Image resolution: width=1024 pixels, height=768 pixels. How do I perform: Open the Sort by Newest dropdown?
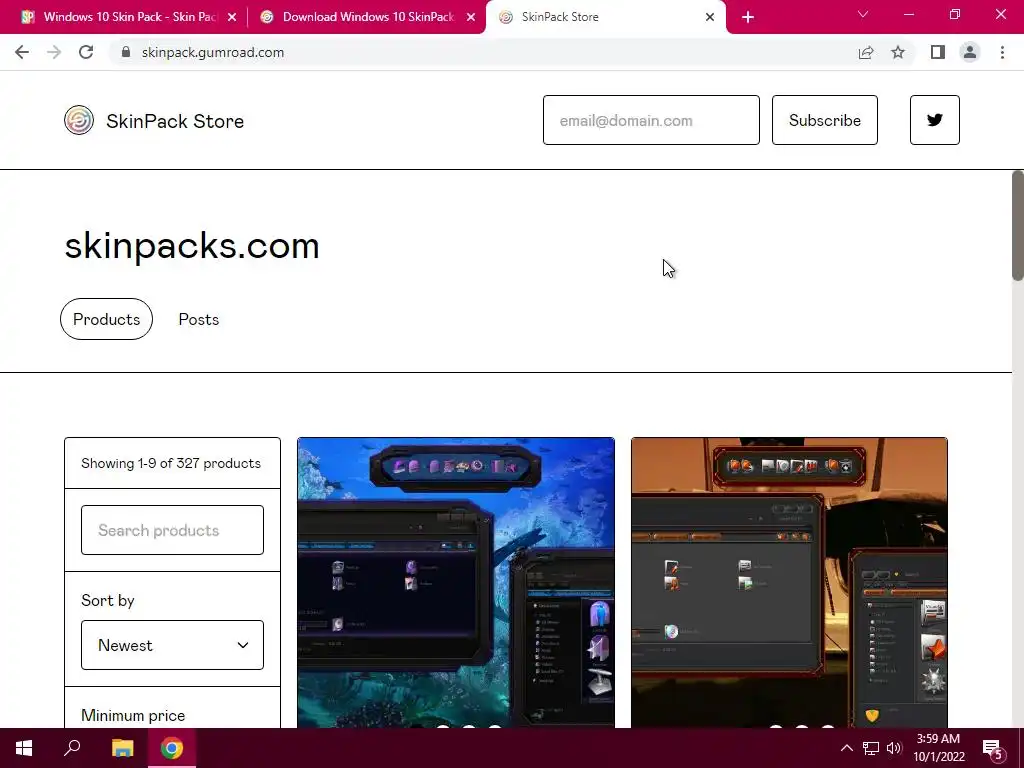pos(172,645)
